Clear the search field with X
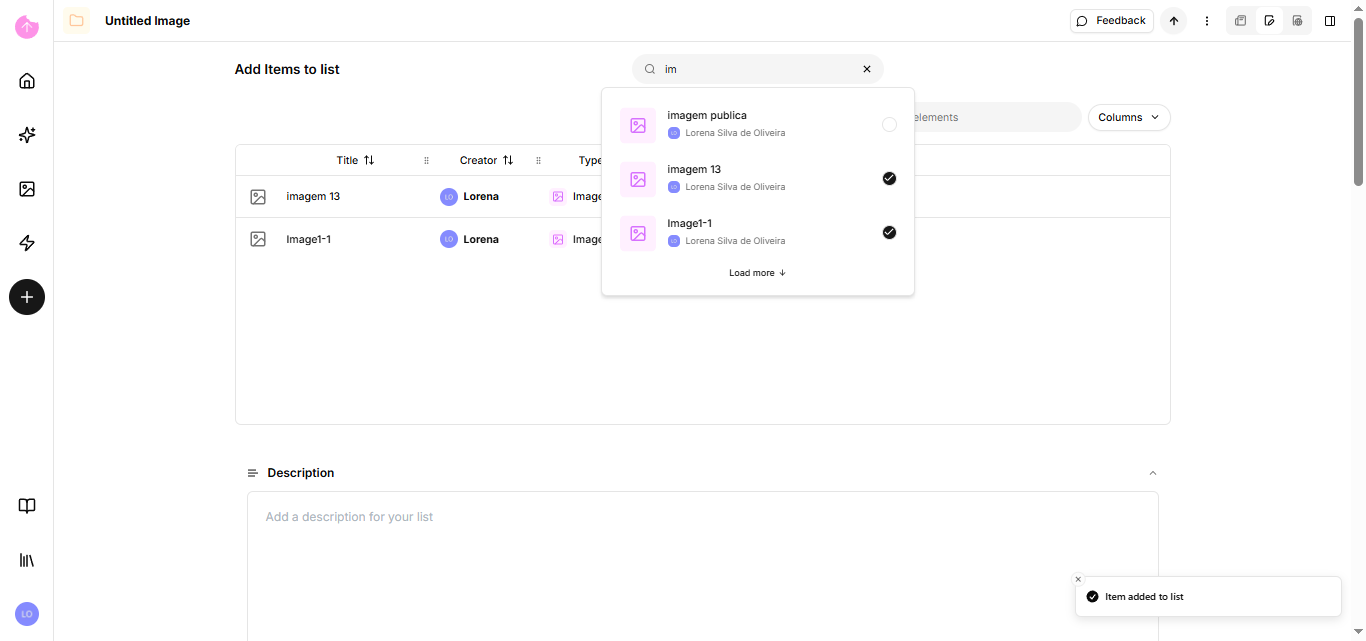Screen dimensions: 1366x641 867,69
